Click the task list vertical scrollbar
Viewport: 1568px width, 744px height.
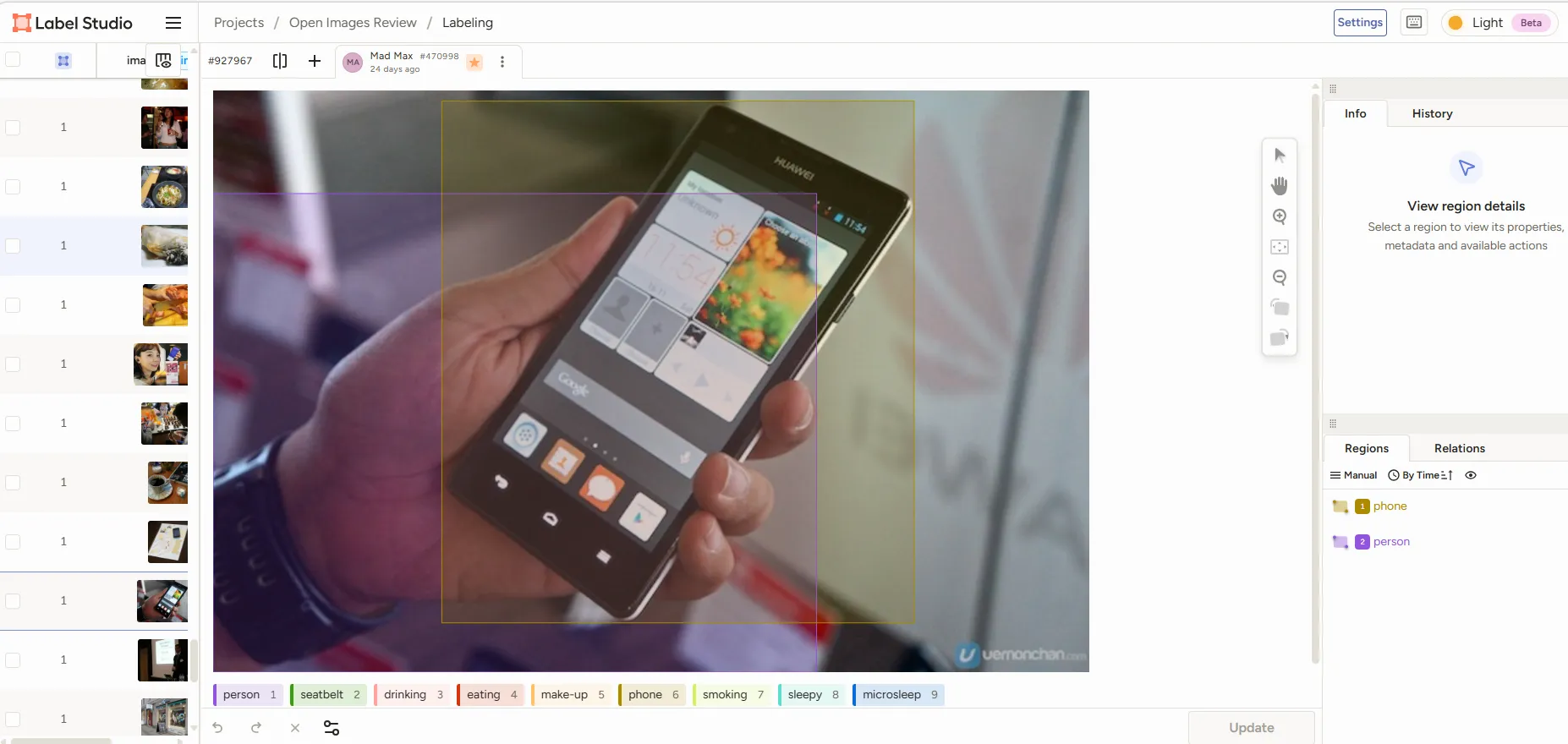pos(194,659)
